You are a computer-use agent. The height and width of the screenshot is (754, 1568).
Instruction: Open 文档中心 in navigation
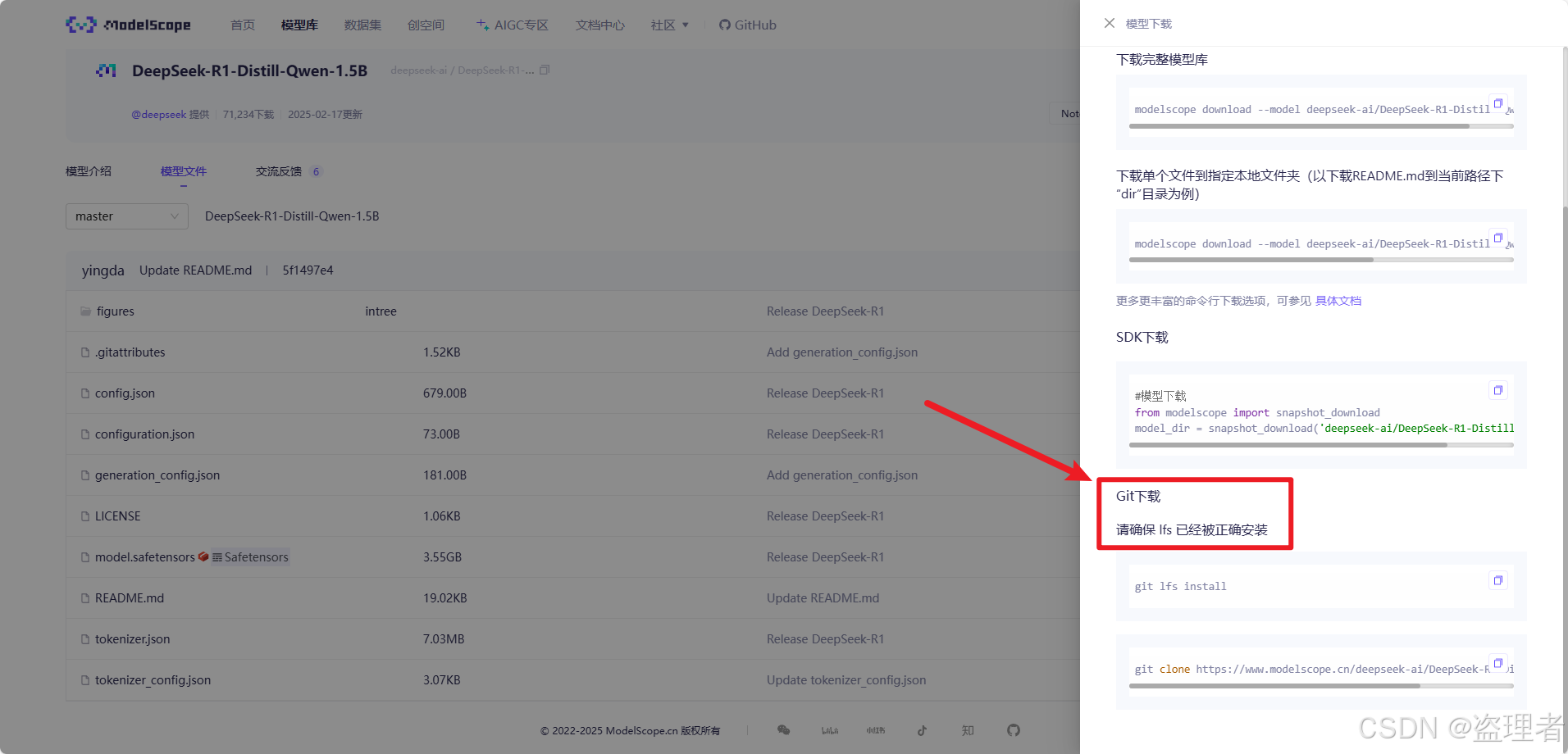[x=599, y=25]
